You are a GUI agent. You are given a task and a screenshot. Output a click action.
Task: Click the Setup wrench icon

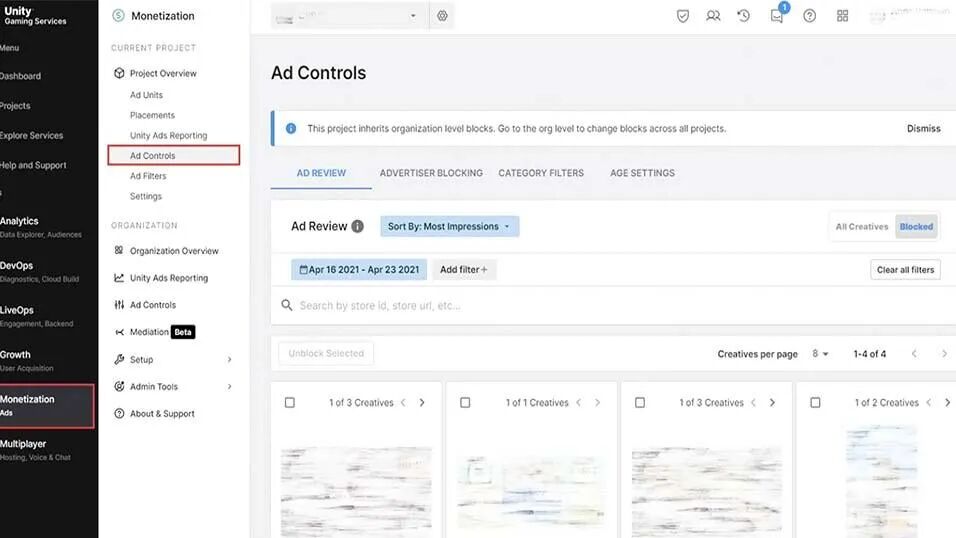click(x=119, y=359)
